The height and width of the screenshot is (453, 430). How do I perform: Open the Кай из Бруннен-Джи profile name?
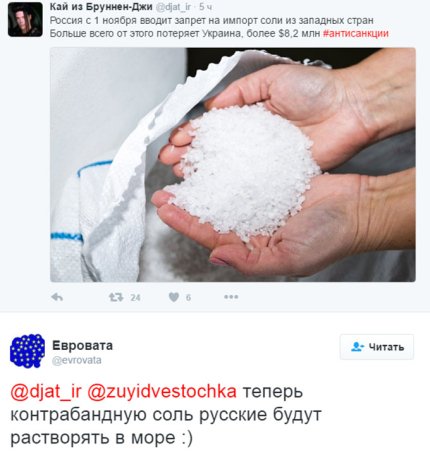[101, 6]
